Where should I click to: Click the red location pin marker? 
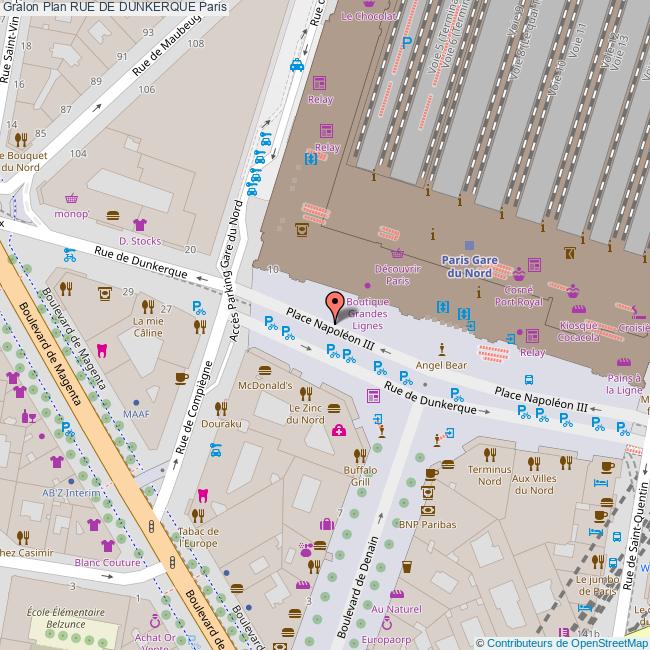coord(335,307)
